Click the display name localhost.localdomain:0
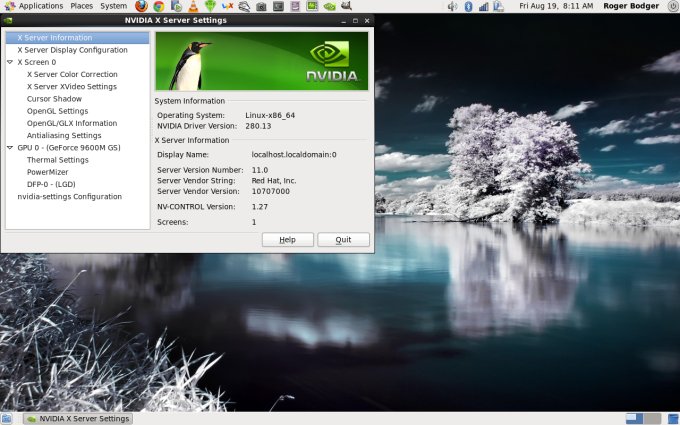Viewport: 680px width, 425px height. point(294,154)
